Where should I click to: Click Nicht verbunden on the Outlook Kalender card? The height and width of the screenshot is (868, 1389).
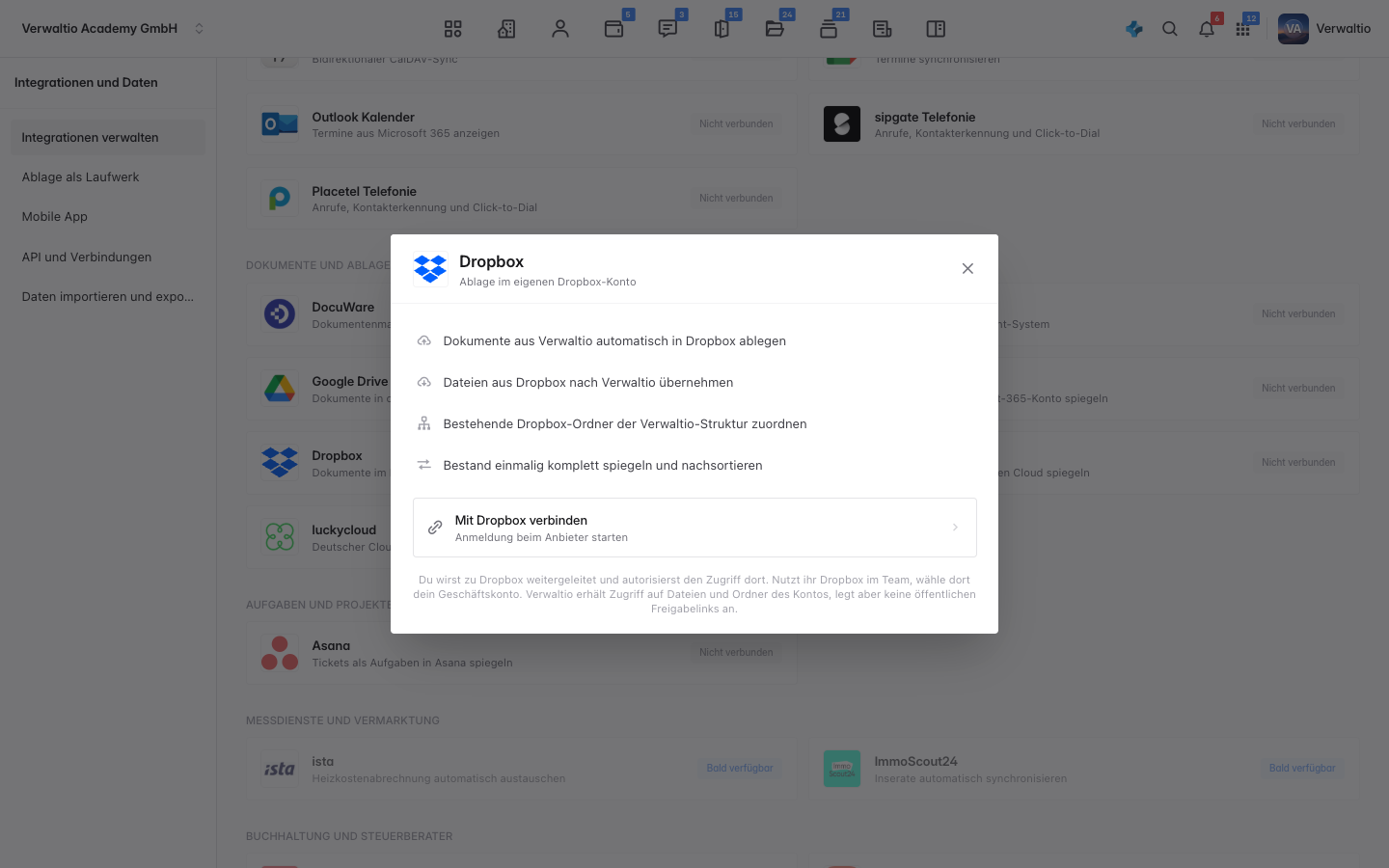736,124
